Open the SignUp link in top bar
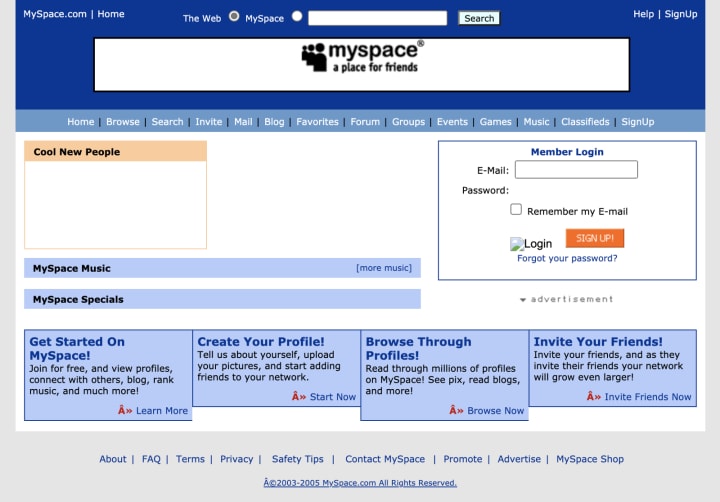Image resolution: width=720 pixels, height=502 pixels. [x=681, y=14]
